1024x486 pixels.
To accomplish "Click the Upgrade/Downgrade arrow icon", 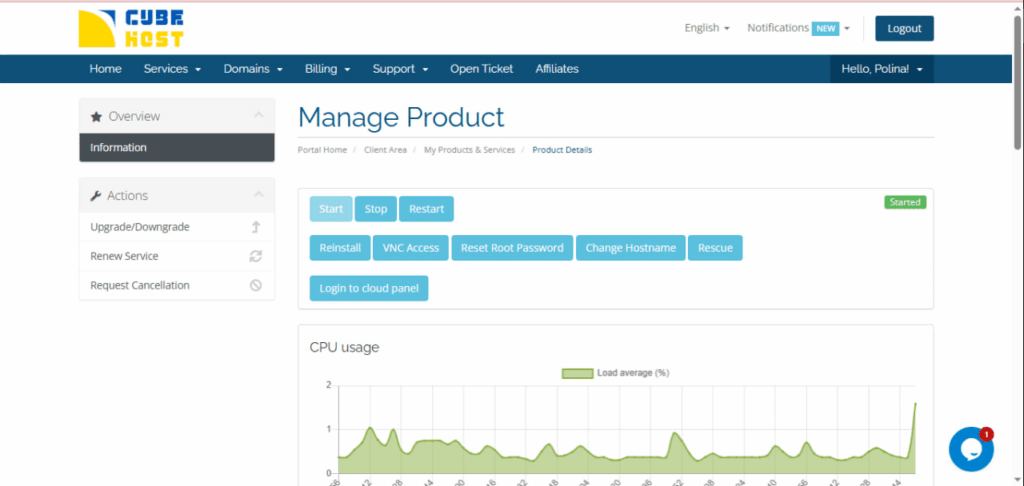I will point(256,227).
